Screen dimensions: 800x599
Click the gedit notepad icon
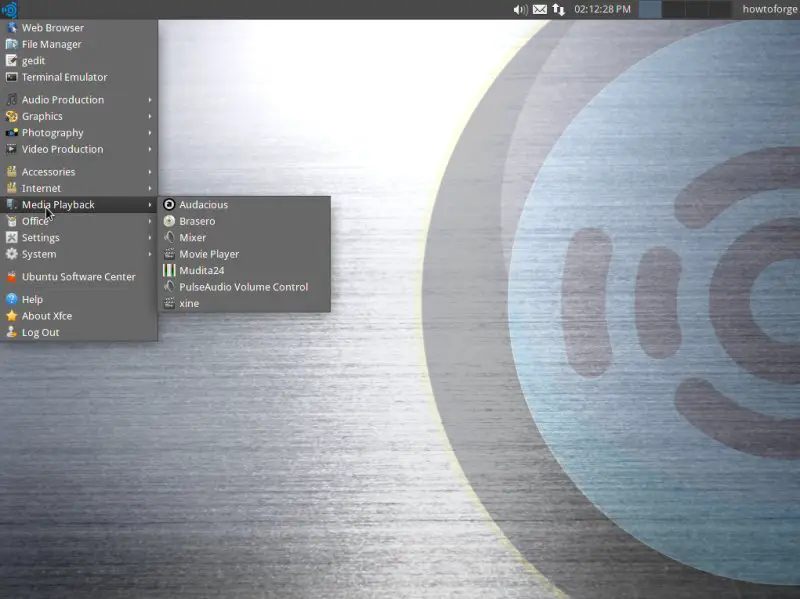(x=11, y=60)
